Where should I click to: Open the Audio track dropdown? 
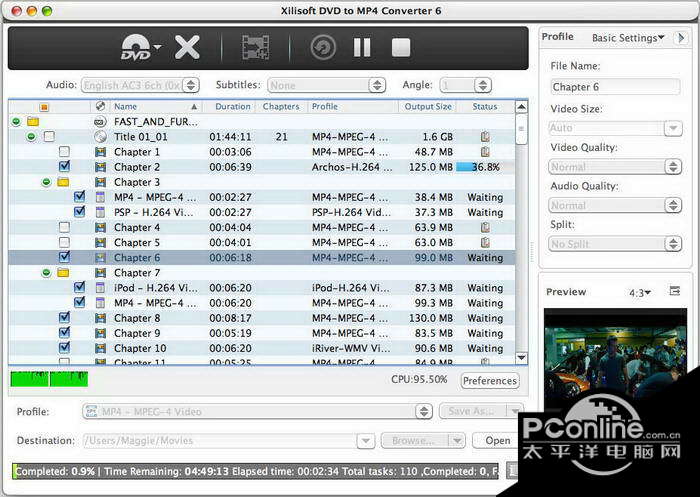point(140,85)
